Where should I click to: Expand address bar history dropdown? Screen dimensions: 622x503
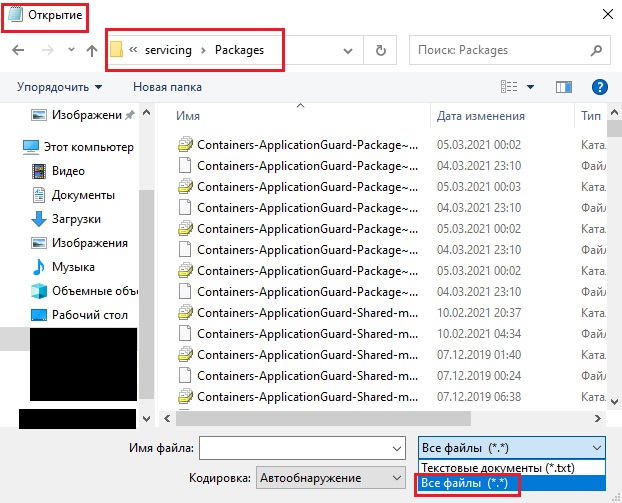348,51
